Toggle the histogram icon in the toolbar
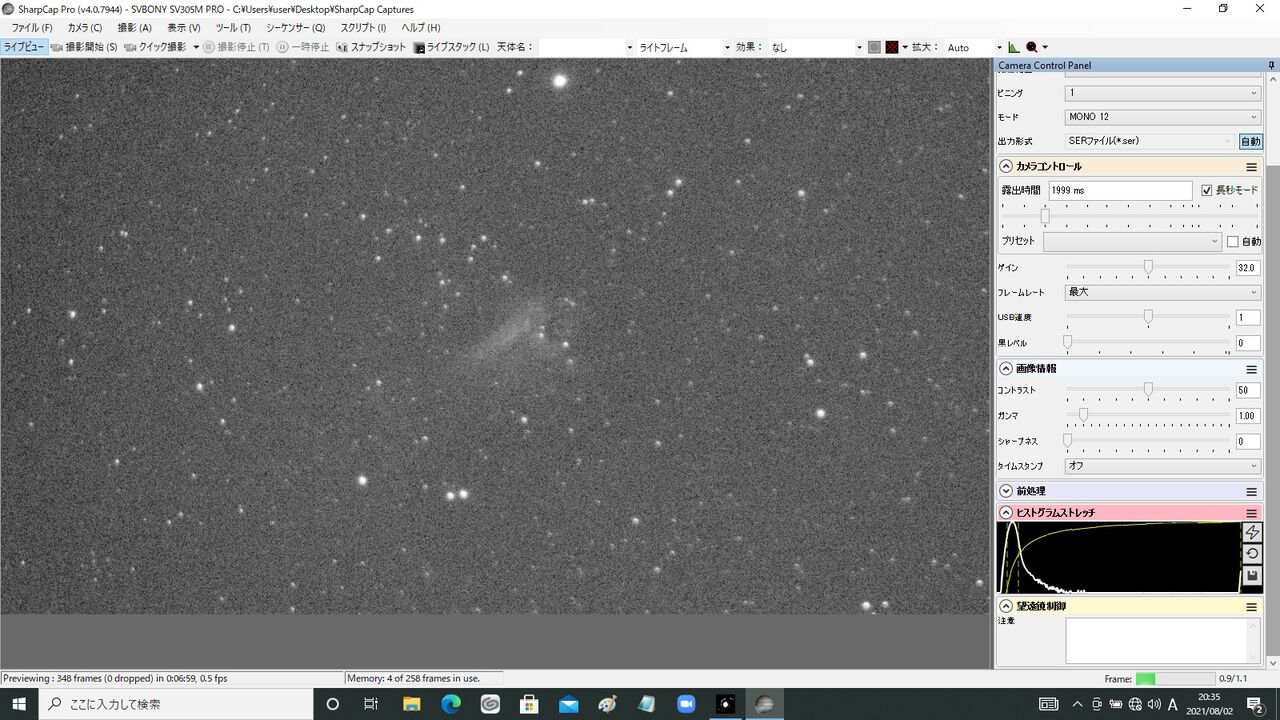1280x720 pixels. tap(1014, 47)
